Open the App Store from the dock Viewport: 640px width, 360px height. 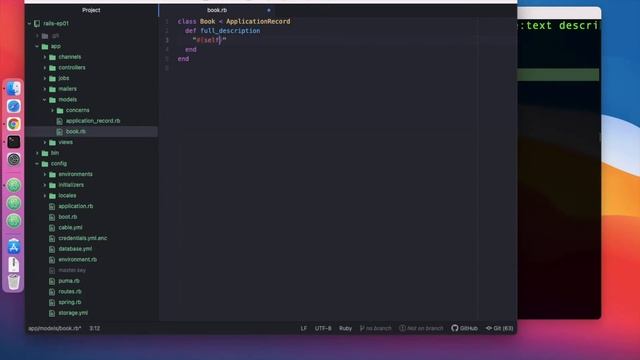pyautogui.click(x=14, y=247)
